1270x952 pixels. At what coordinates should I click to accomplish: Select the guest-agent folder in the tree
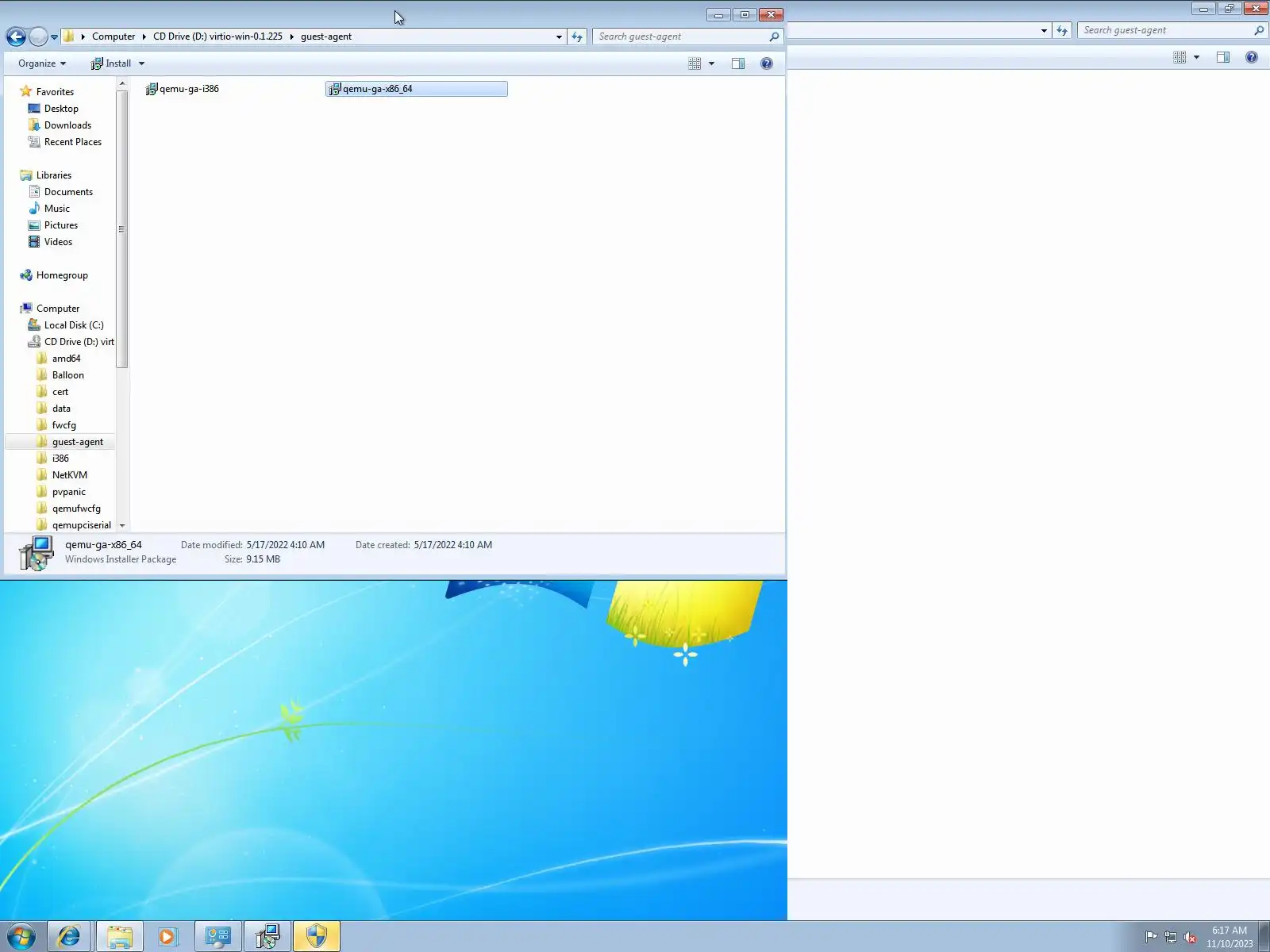pyautogui.click(x=78, y=442)
